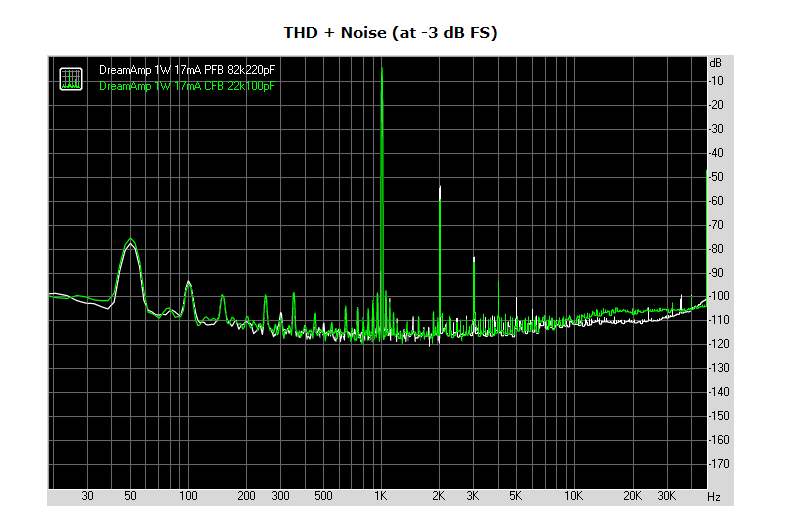Click the -50 dB scale label

pos(716,177)
